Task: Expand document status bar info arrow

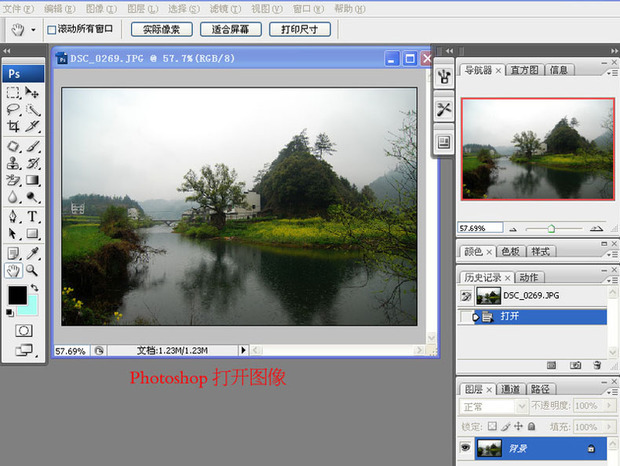Action: pos(243,350)
